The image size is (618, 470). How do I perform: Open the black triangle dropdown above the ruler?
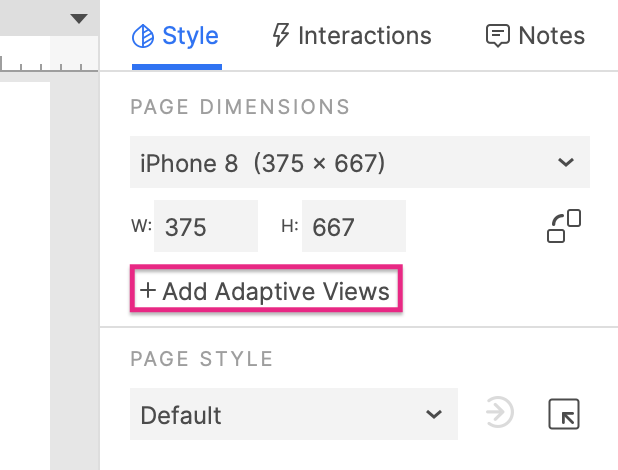tap(78, 19)
